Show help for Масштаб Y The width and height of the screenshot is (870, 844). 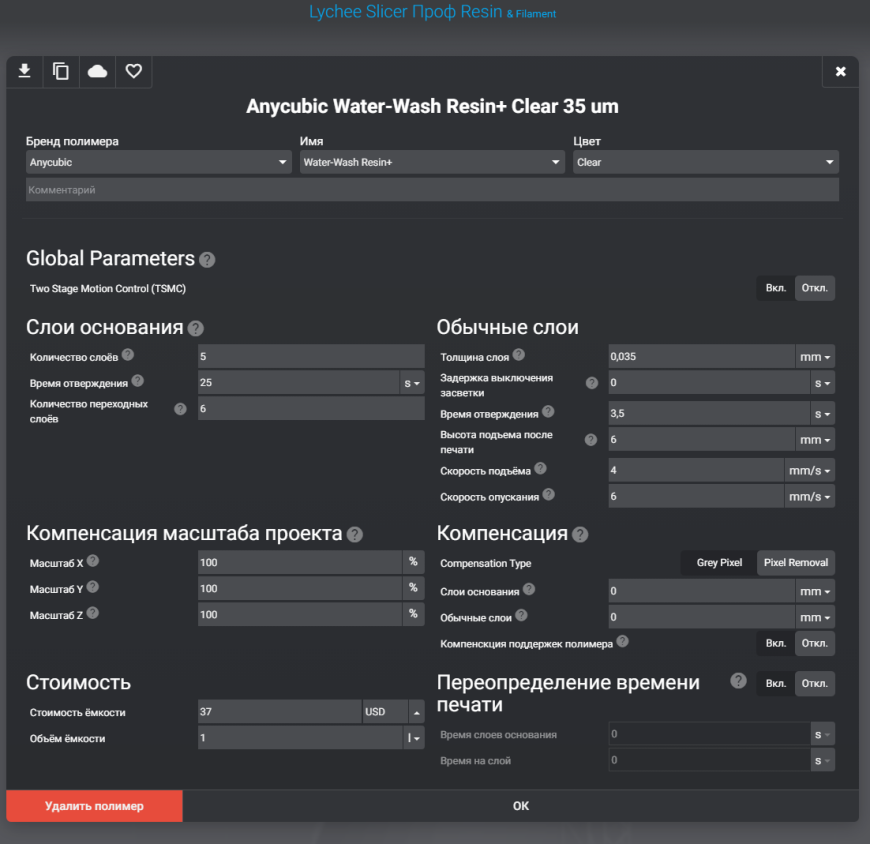(x=93, y=587)
